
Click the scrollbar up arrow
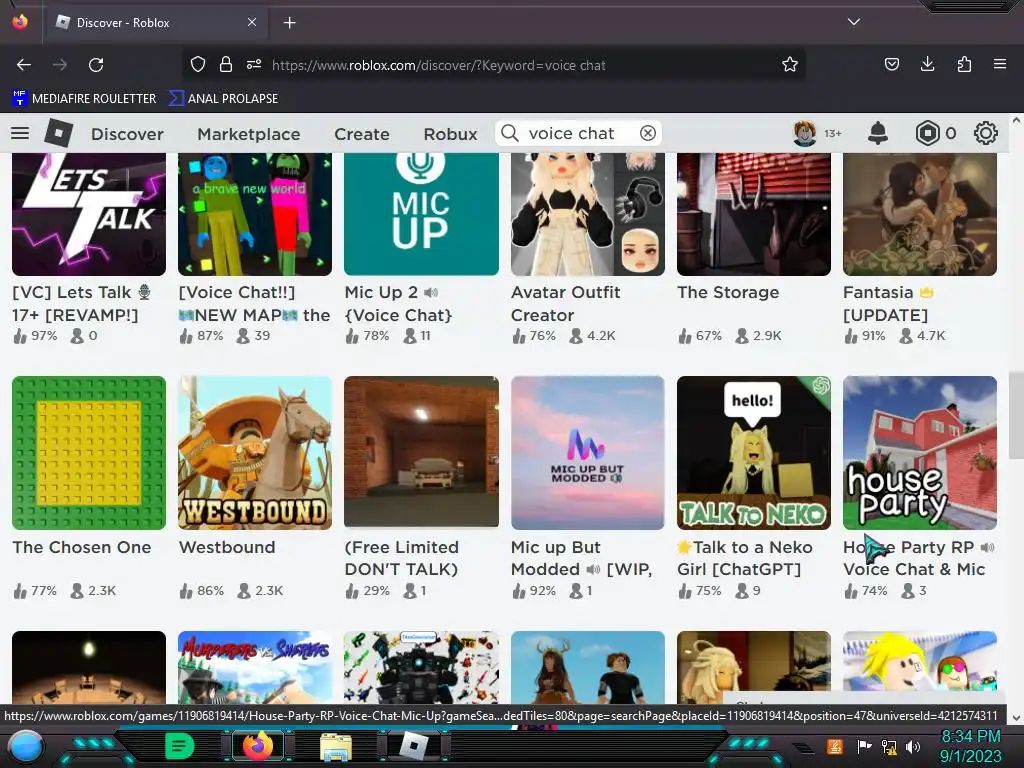point(1016,121)
